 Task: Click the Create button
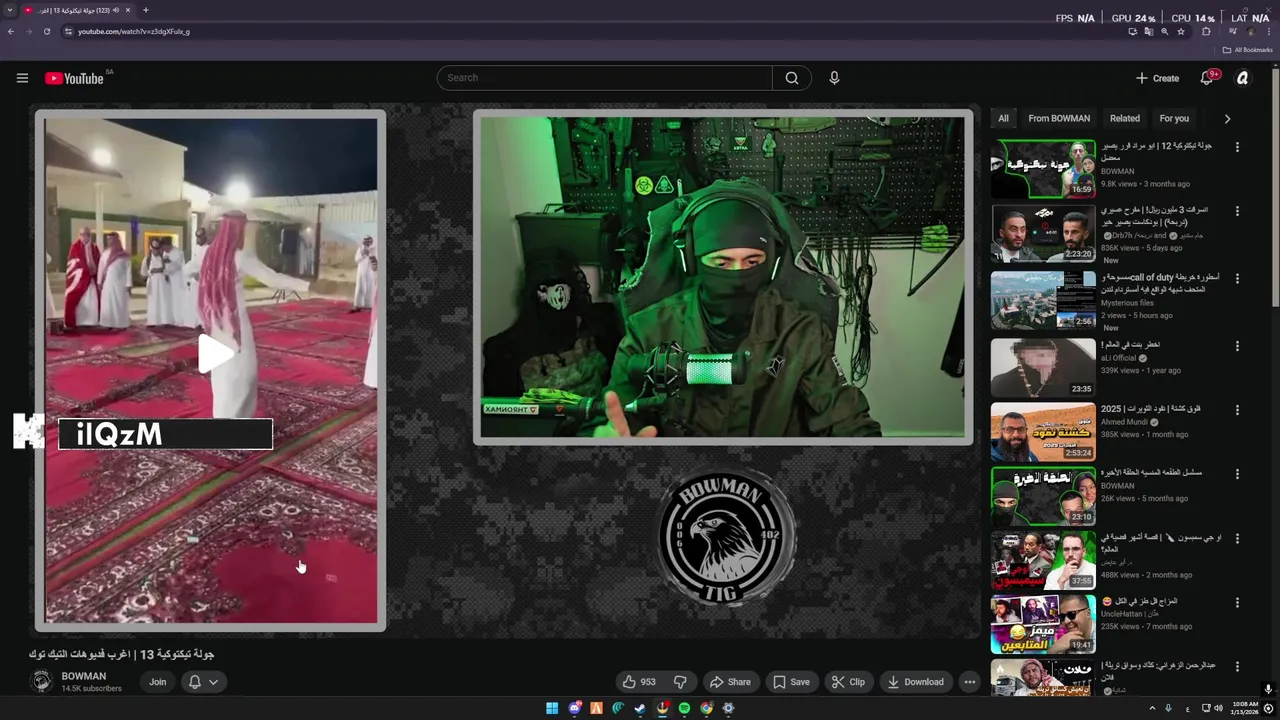pos(1157,78)
